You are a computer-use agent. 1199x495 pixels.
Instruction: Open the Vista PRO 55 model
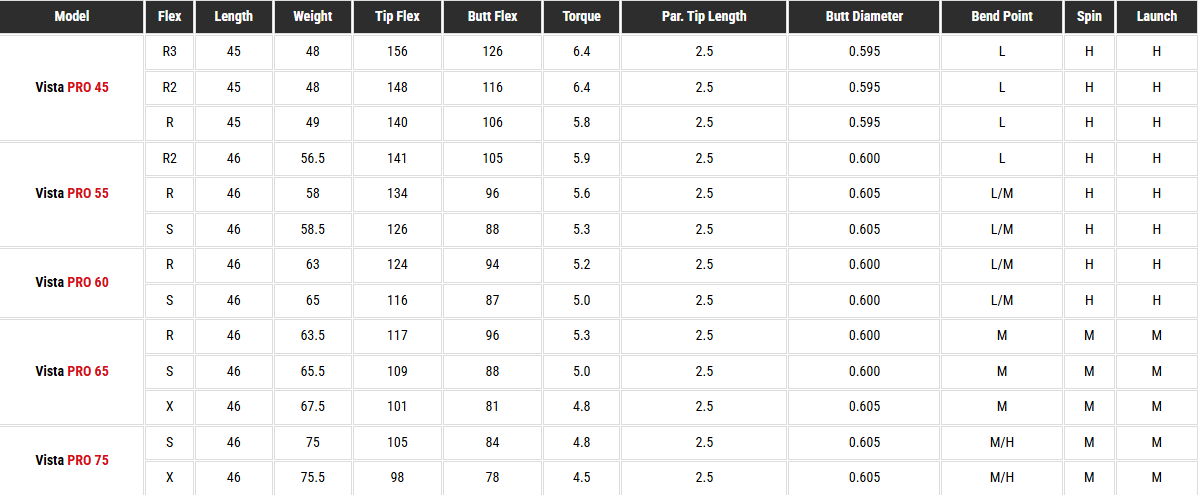[x=72, y=194]
